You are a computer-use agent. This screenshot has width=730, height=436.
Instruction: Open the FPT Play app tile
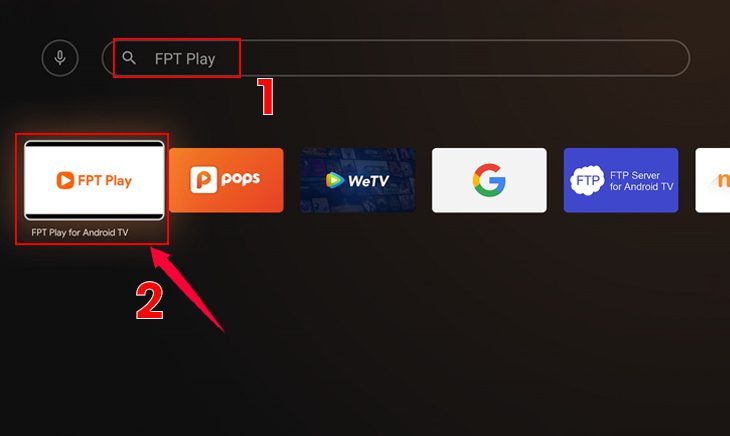click(95, 181)
